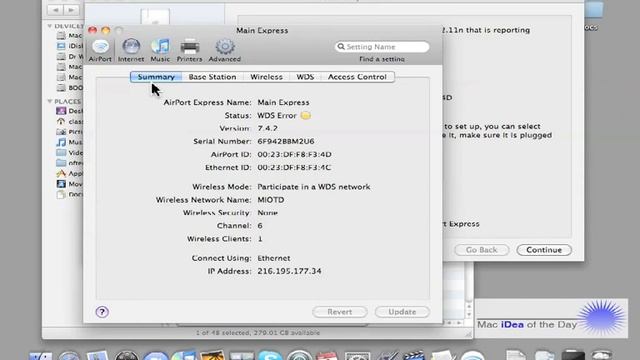Click the Finder status text showing GB available
The width and height of the screenshot is (640, 360).
coord(258,333)
